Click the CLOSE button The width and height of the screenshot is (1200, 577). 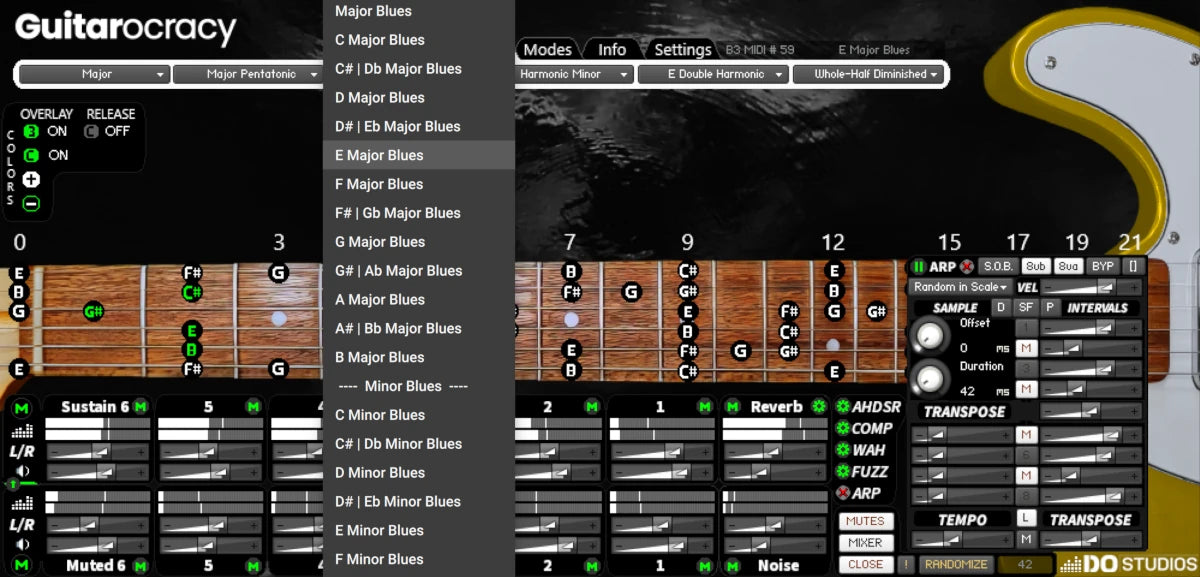(x=866, y=564)
